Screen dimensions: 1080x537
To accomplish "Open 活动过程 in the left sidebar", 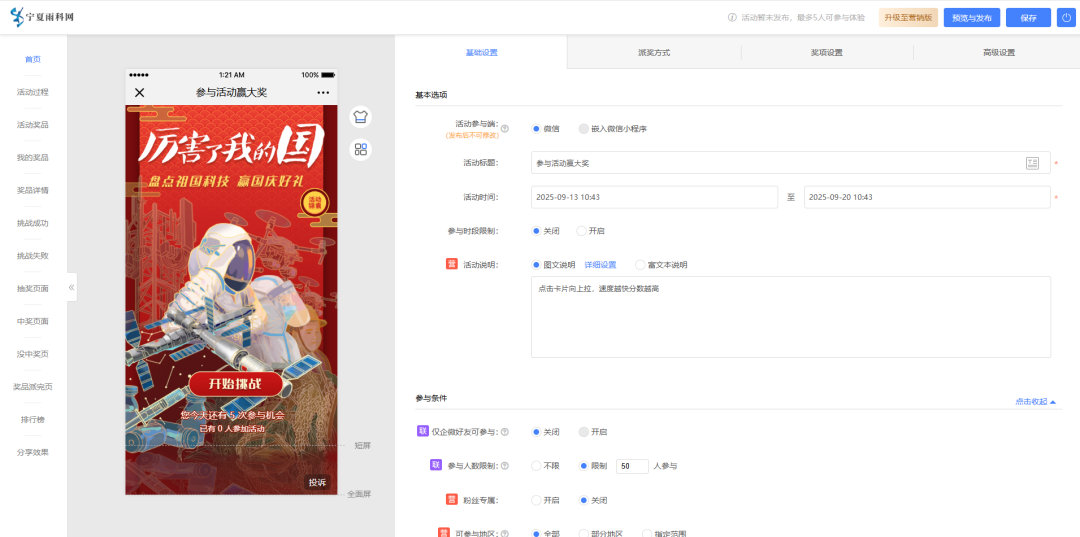I will [x=33, y=92].
